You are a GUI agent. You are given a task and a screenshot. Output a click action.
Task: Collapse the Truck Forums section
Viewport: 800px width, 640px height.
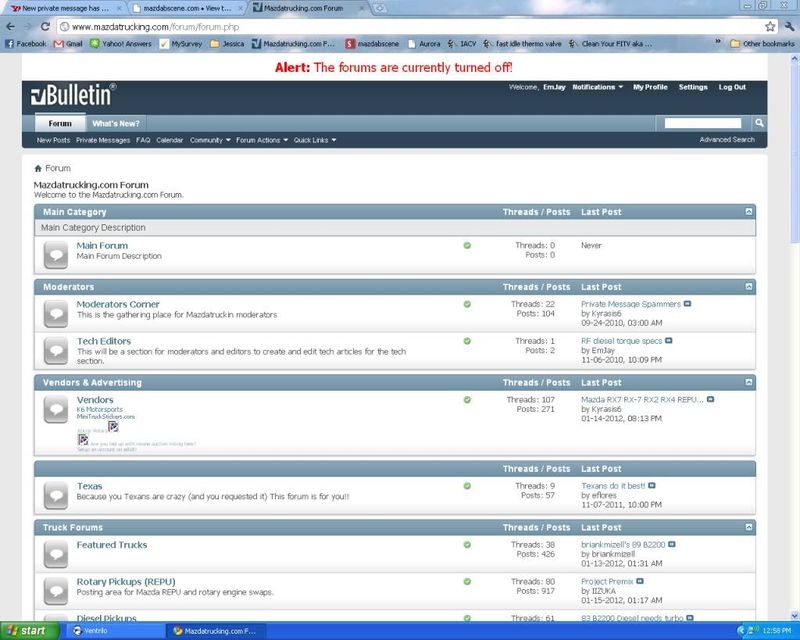pos(748,527)
